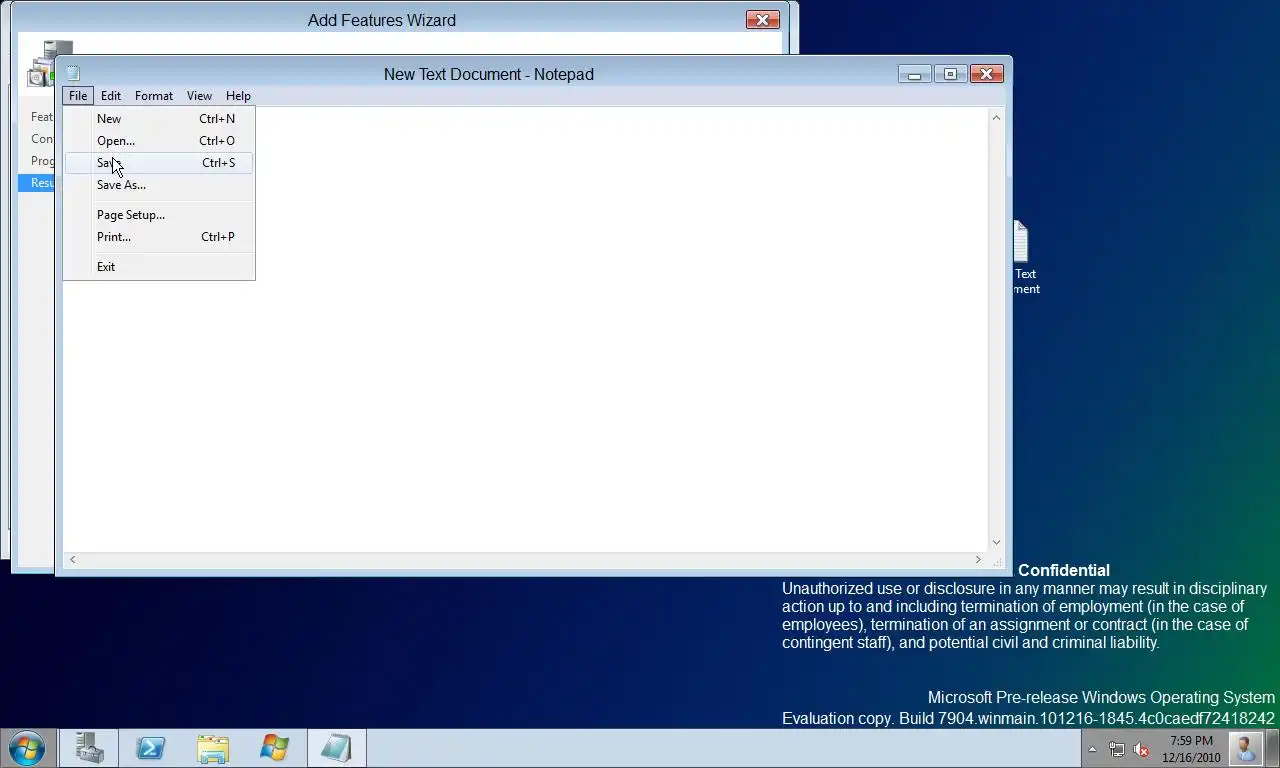1280x768 pixels.
Task: Open the File menu in Notepad
Action: [78, 96]
